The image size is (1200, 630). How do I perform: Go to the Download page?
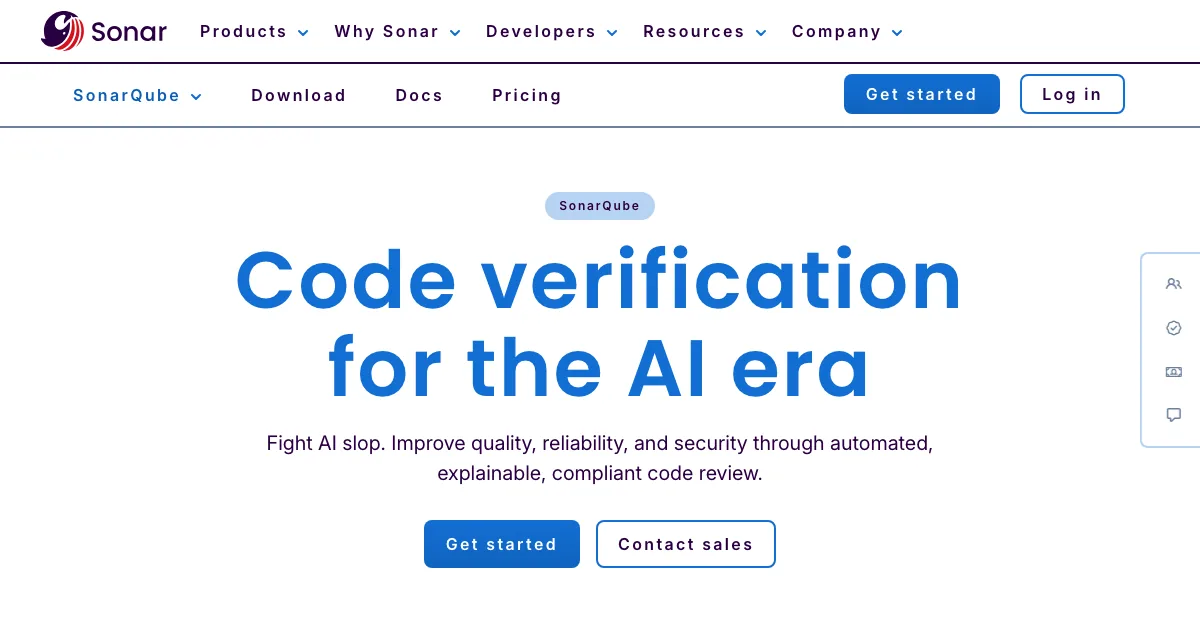point(298,96)
